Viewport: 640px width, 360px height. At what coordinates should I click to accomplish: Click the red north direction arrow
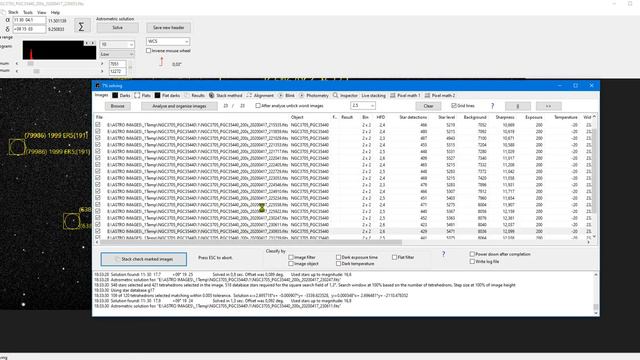pyautogui.click(x=161, y=62)
